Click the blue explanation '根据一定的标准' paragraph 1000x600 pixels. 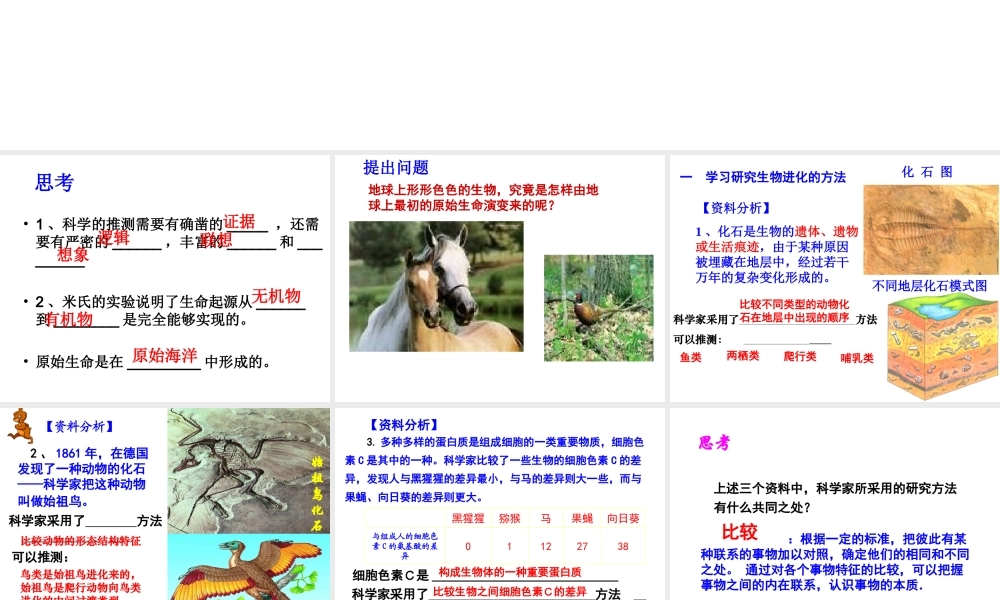834,562
